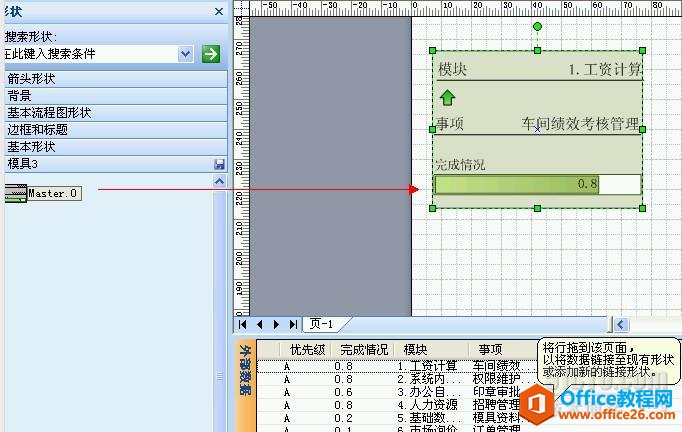This screenshot has width=682, height=432.
Task: Click the green search arrow button
Action: point(211,54)
